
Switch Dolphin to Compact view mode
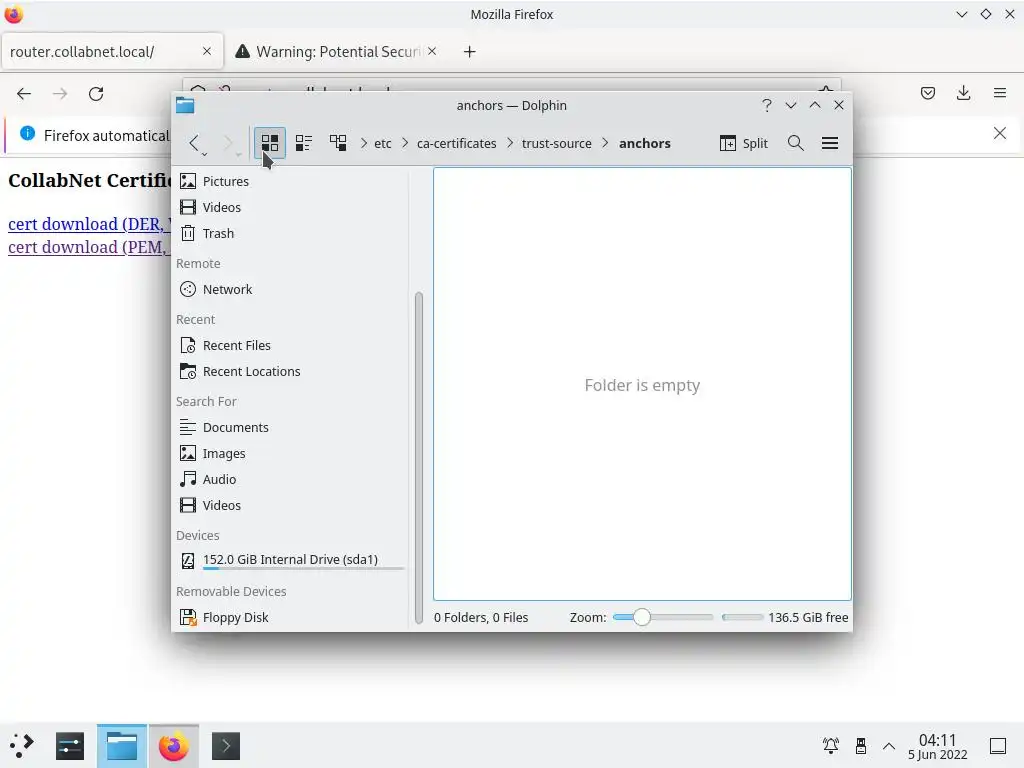304,143
